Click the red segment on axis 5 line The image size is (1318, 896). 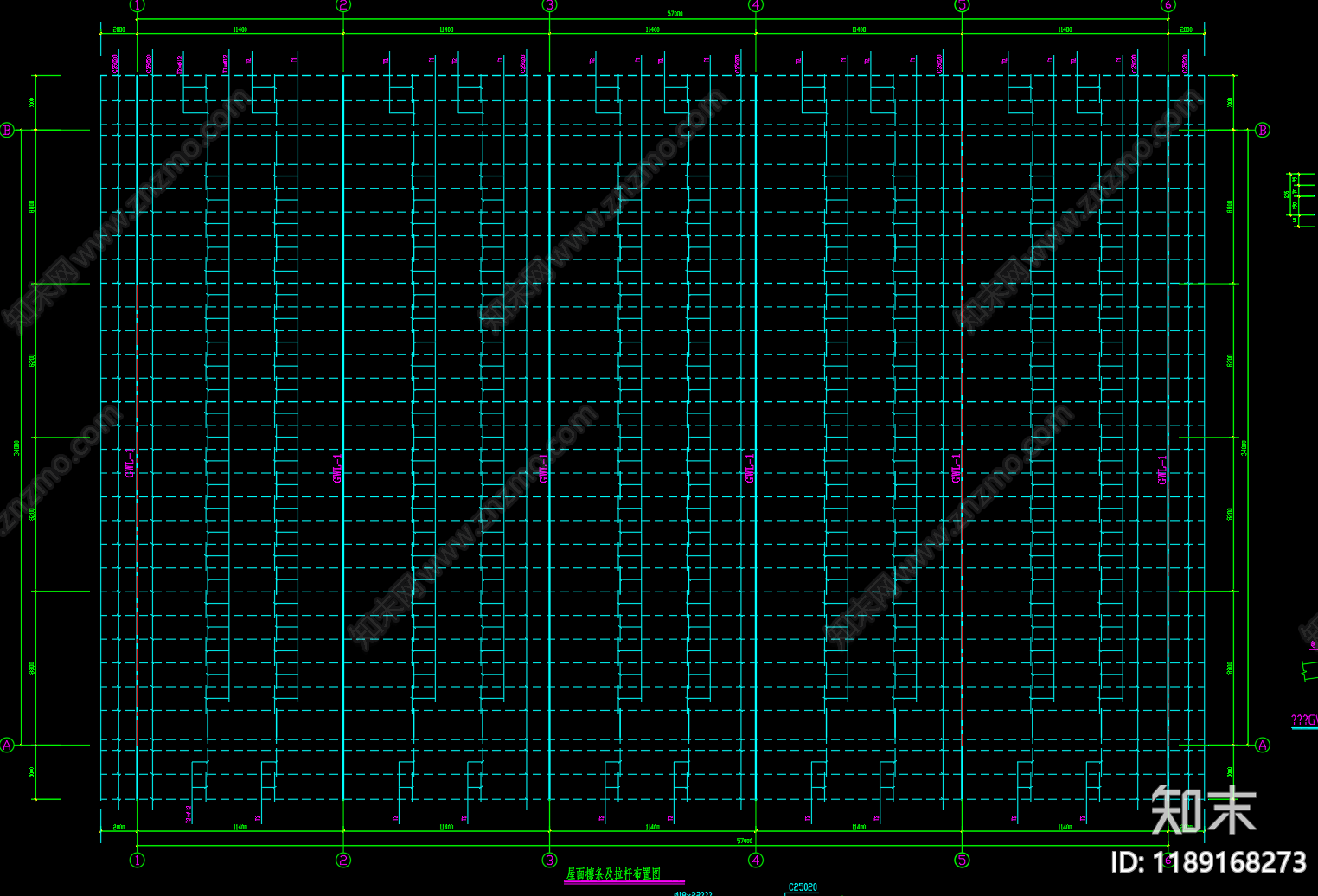962,438
